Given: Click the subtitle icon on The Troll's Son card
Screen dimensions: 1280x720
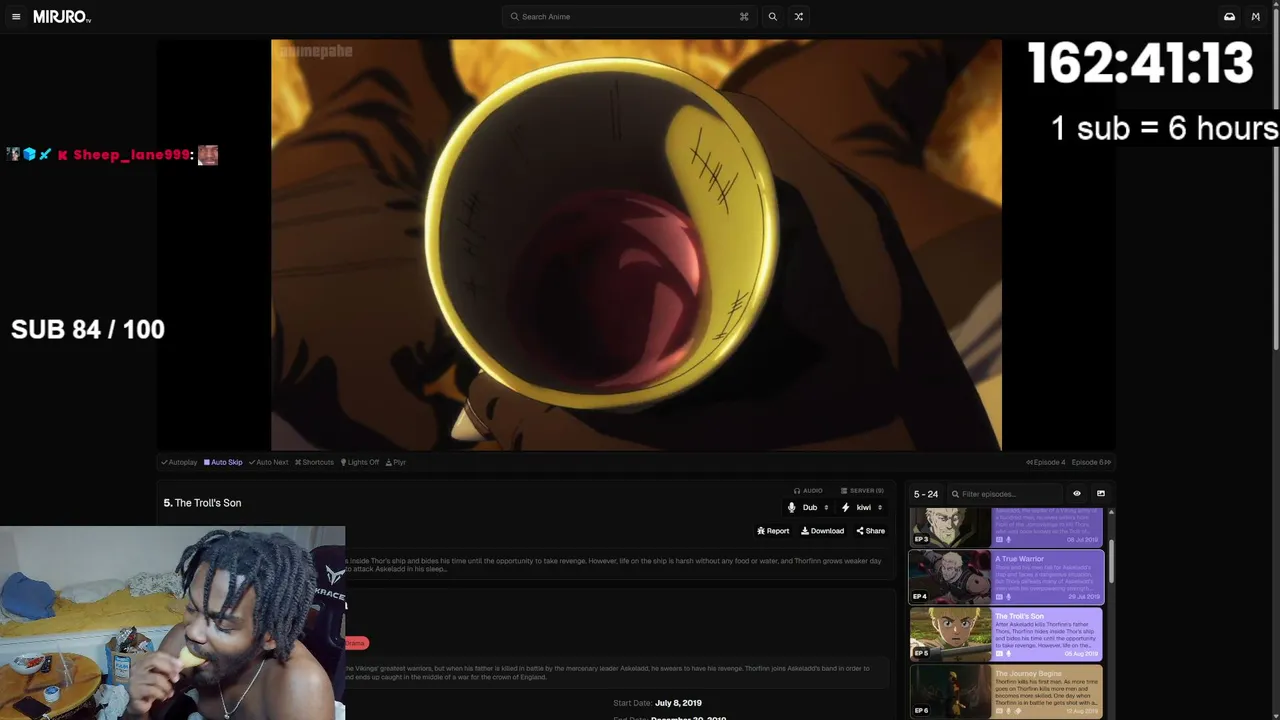Looking at the screenshot, I should [x=999, y=654].
